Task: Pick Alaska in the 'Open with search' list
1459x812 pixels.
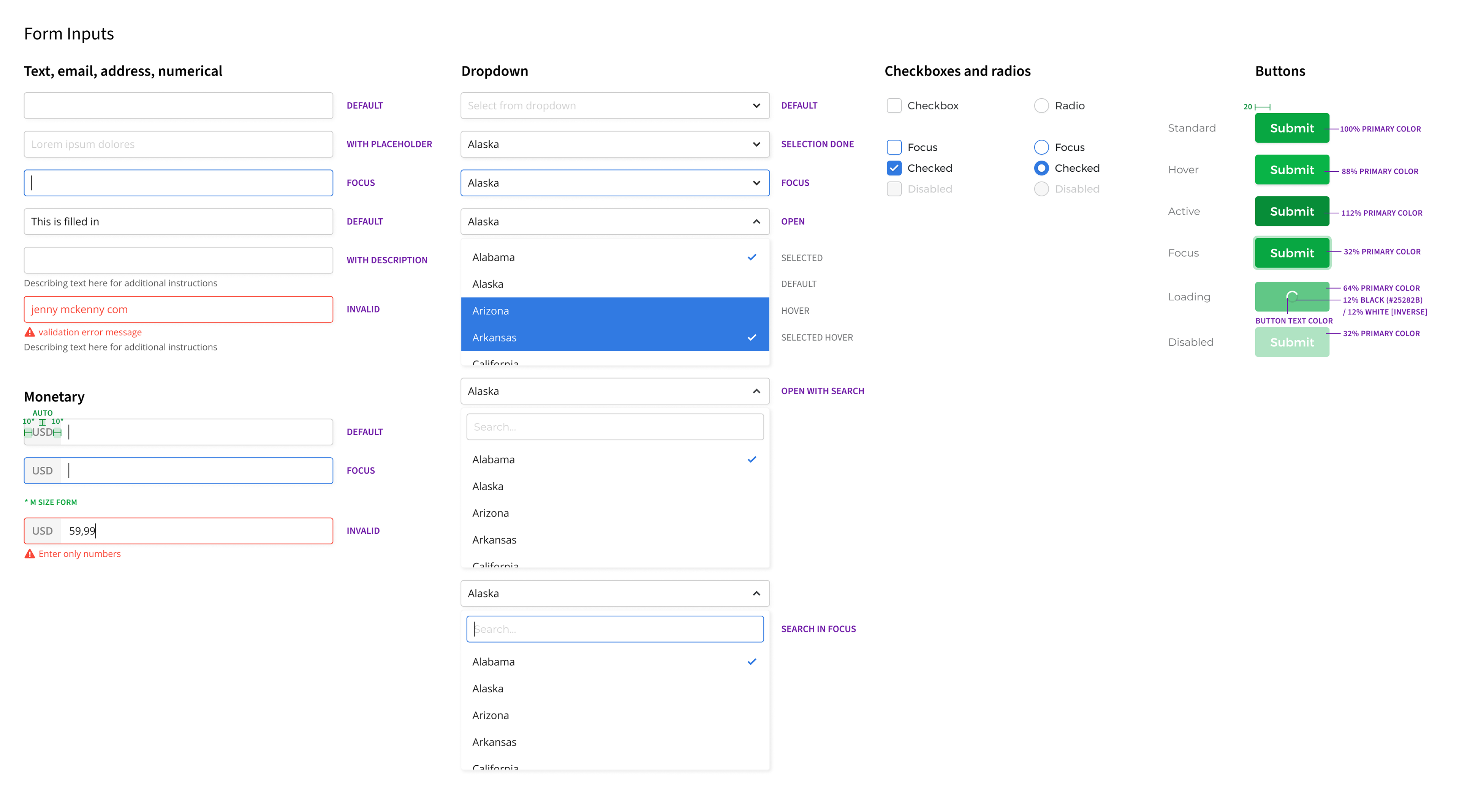Action: coord(615,487)
